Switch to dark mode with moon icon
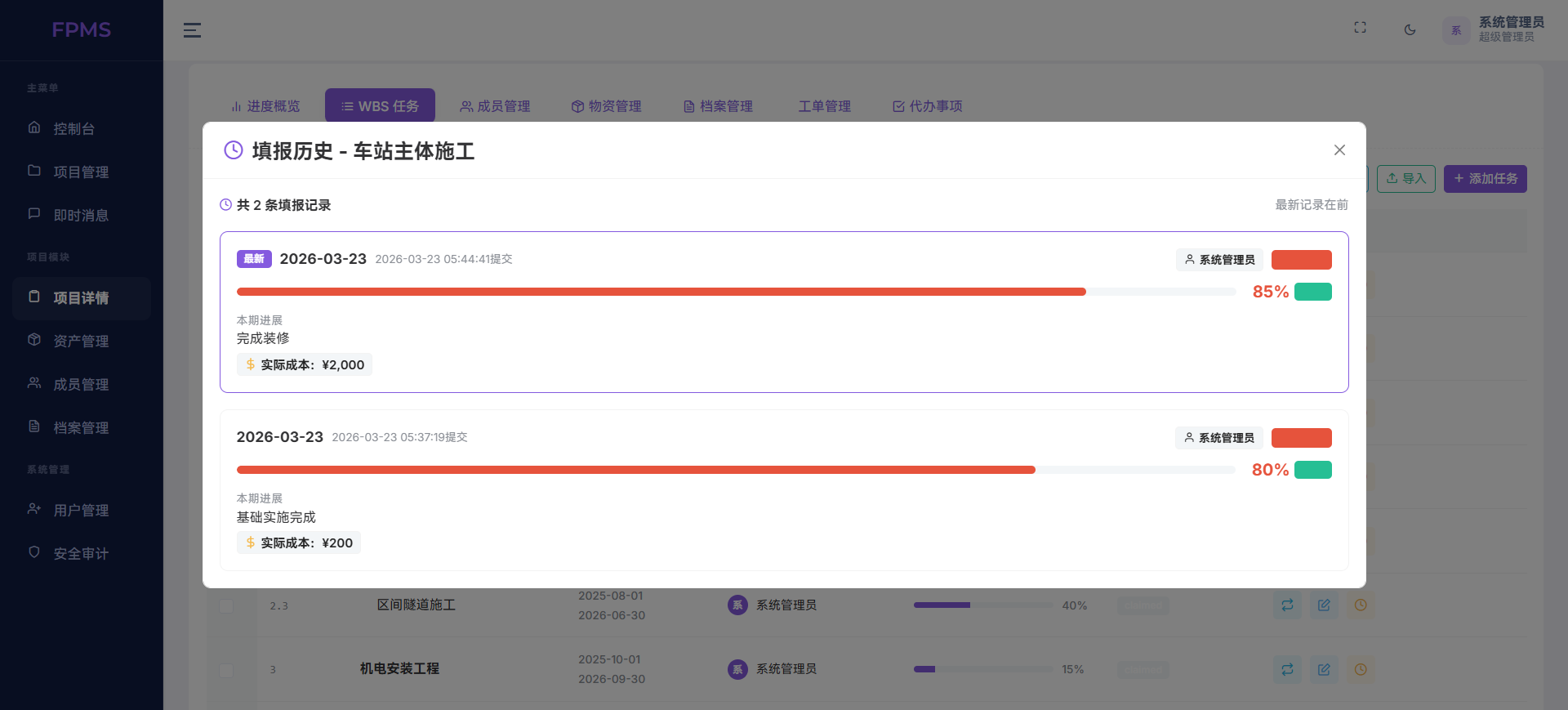Image resolution: width=1568 pixels, height=710 pixels. (1410, 29)
